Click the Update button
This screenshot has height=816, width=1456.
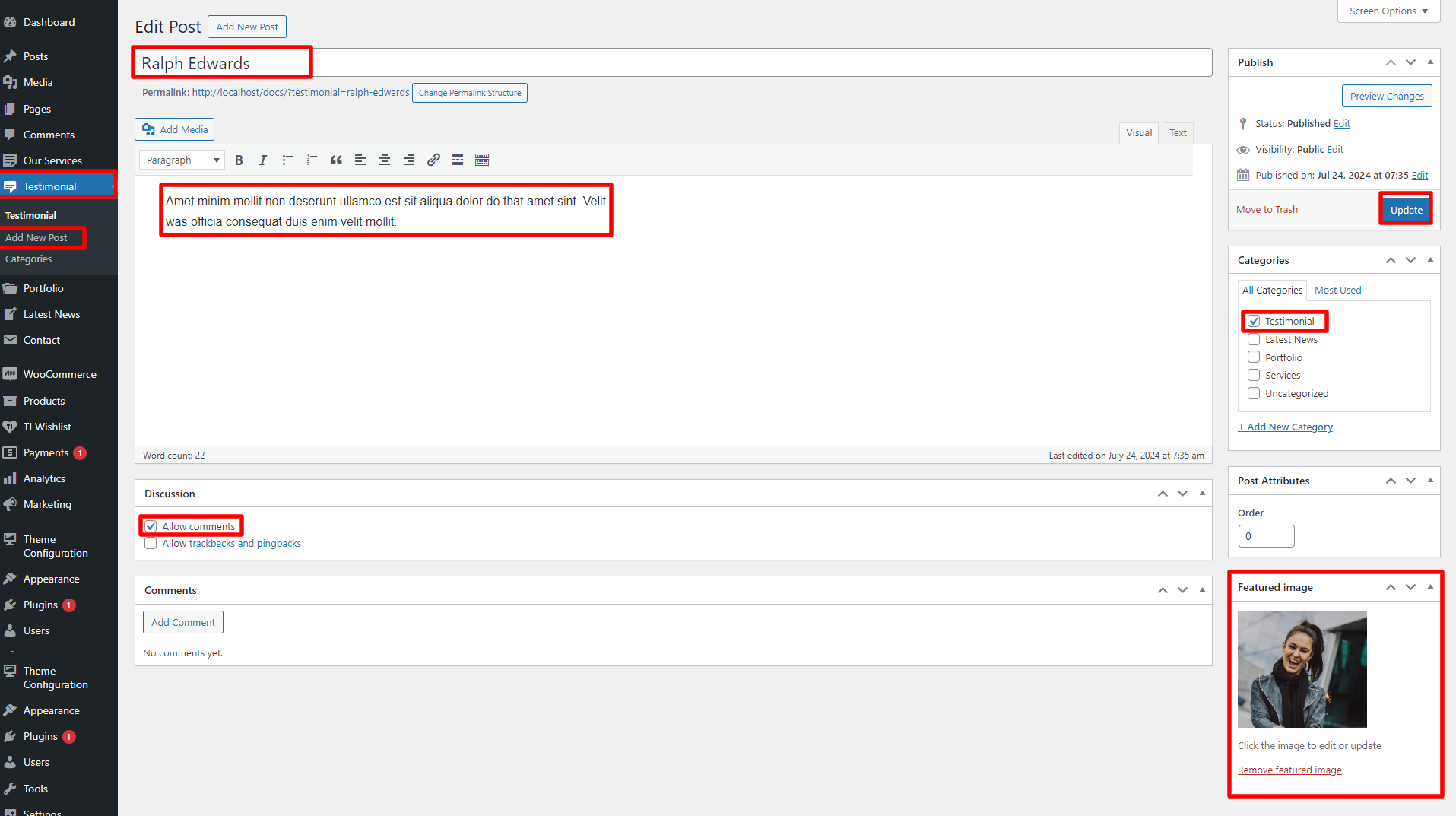(x=1406, y=210)
